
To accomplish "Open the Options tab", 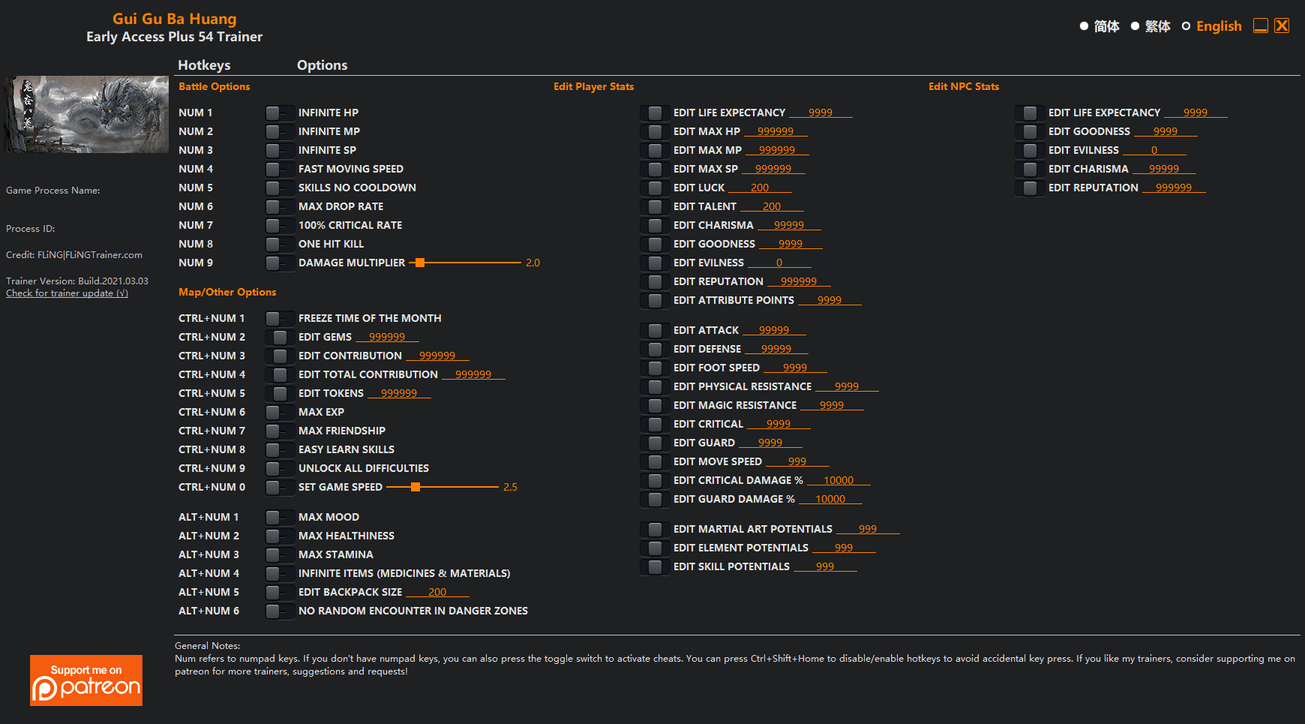I will [x=322, y=65].
